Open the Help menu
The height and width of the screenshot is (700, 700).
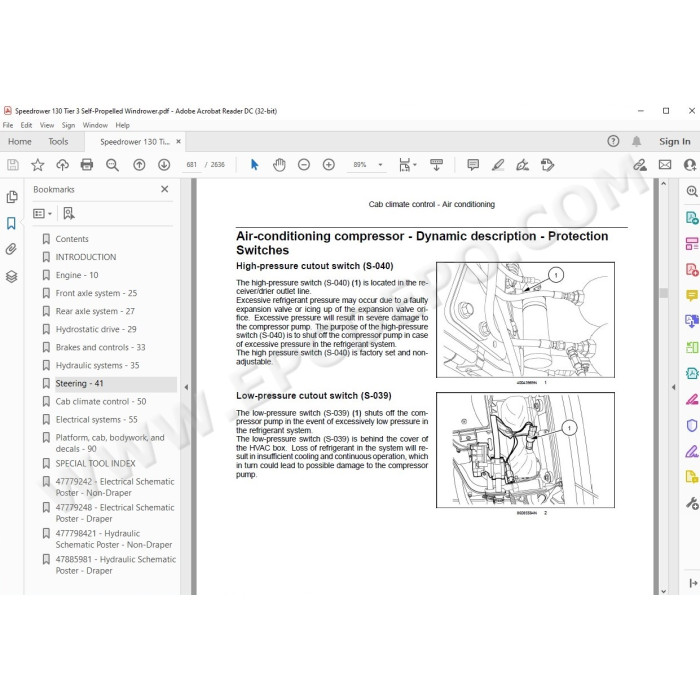pyautogui.click(x=122, y=125)
